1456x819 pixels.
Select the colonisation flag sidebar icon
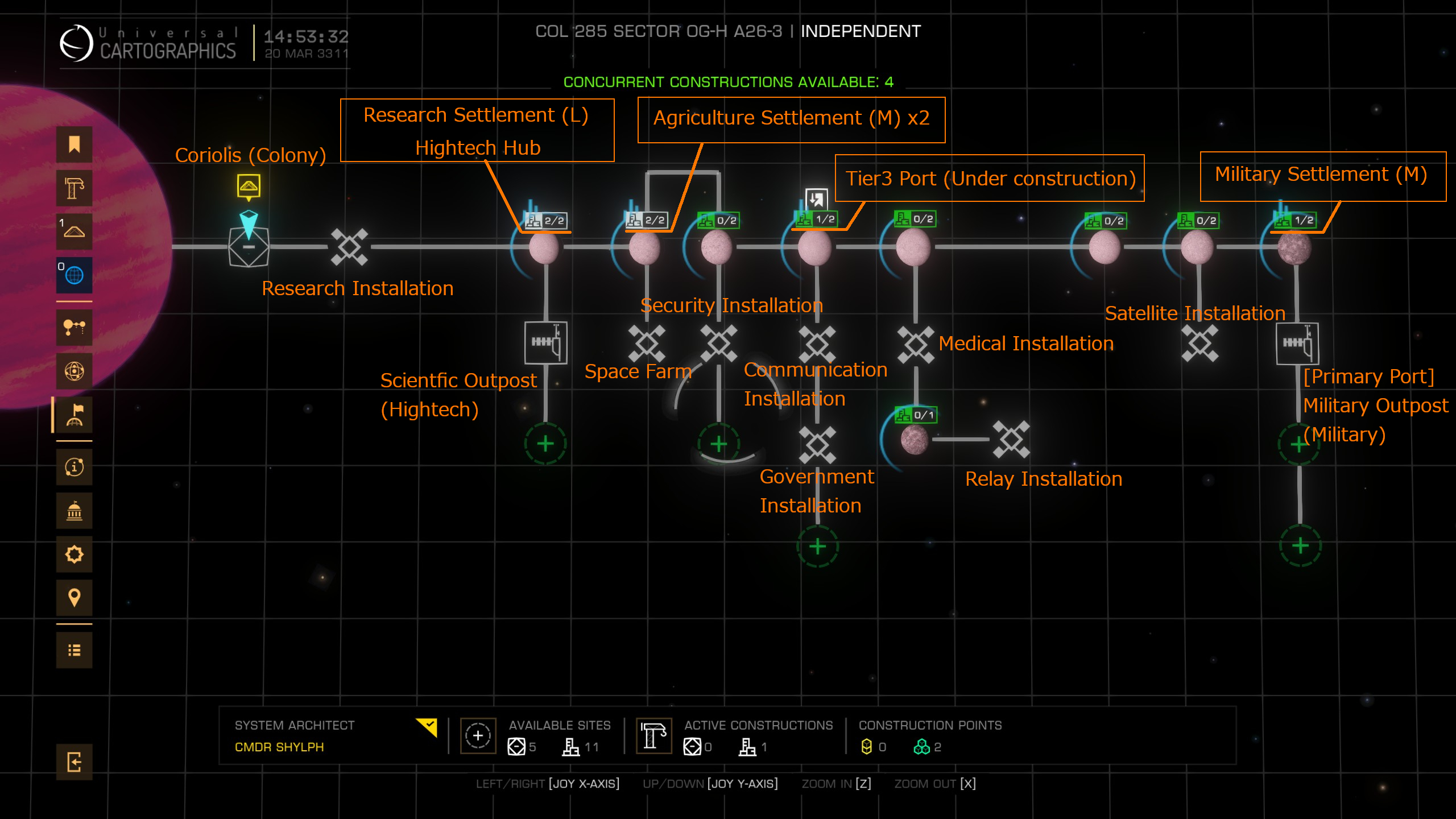[x=74, y=415]
